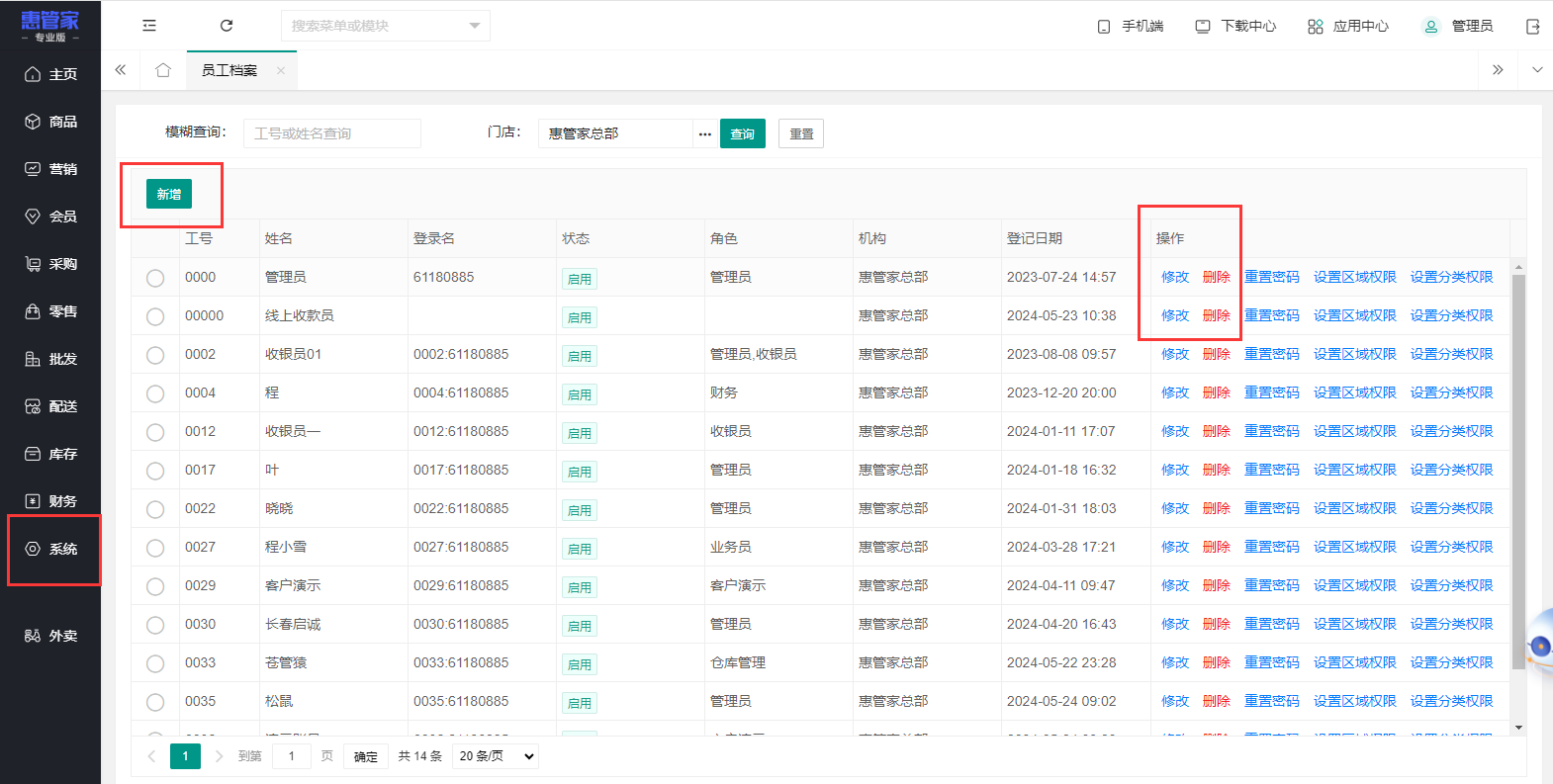Open the 20 条/页 page size dropdown
This screenshot has width=1553, height=784.
tap(496, 756)
